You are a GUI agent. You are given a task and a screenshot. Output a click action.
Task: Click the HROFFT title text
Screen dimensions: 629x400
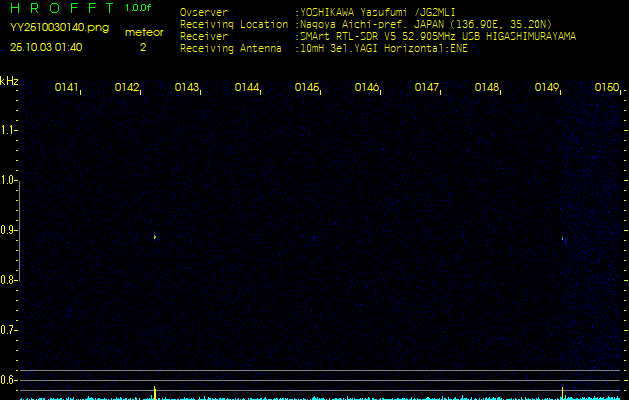62,8
